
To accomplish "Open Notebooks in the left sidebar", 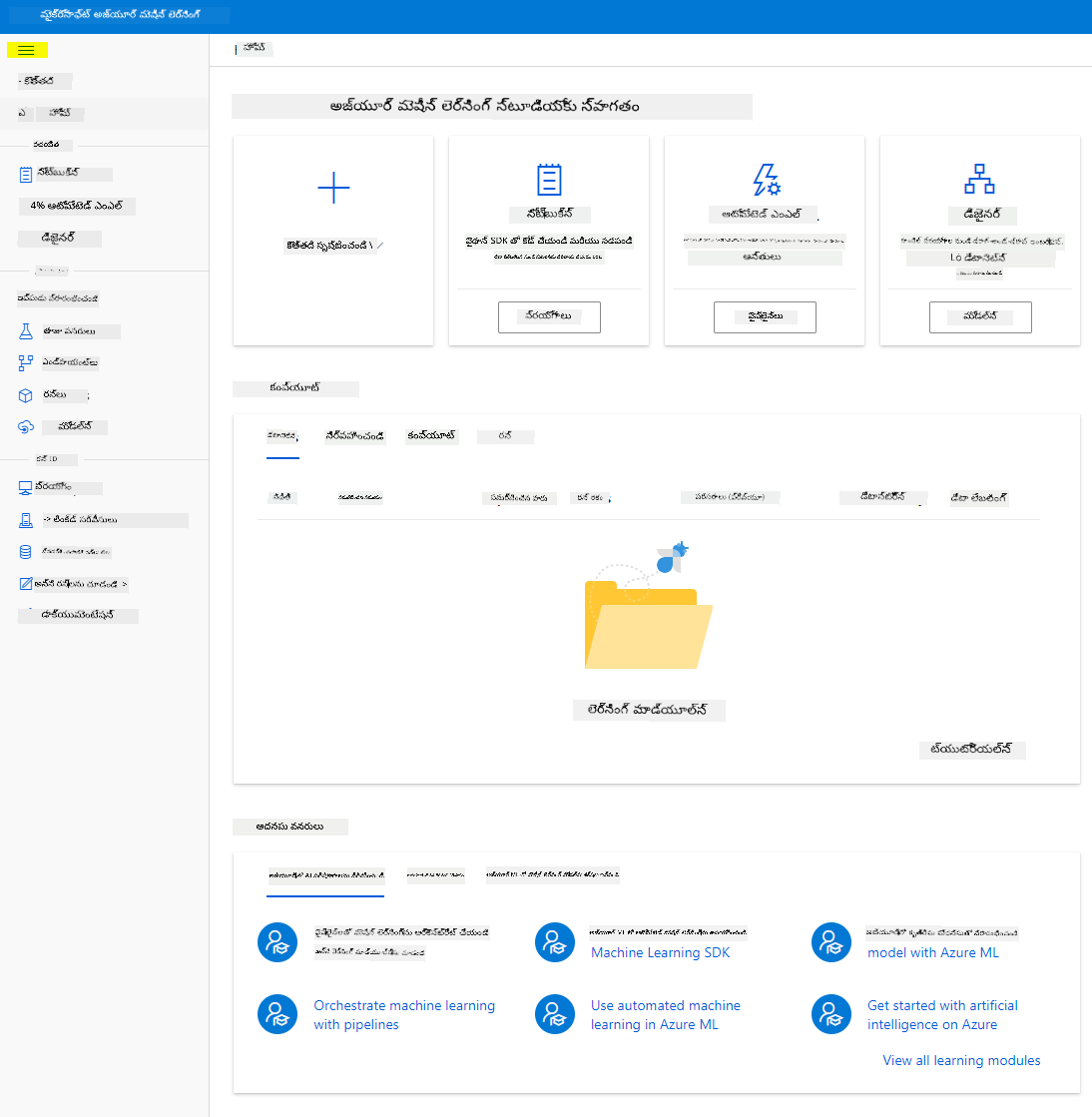I will 66,173.
